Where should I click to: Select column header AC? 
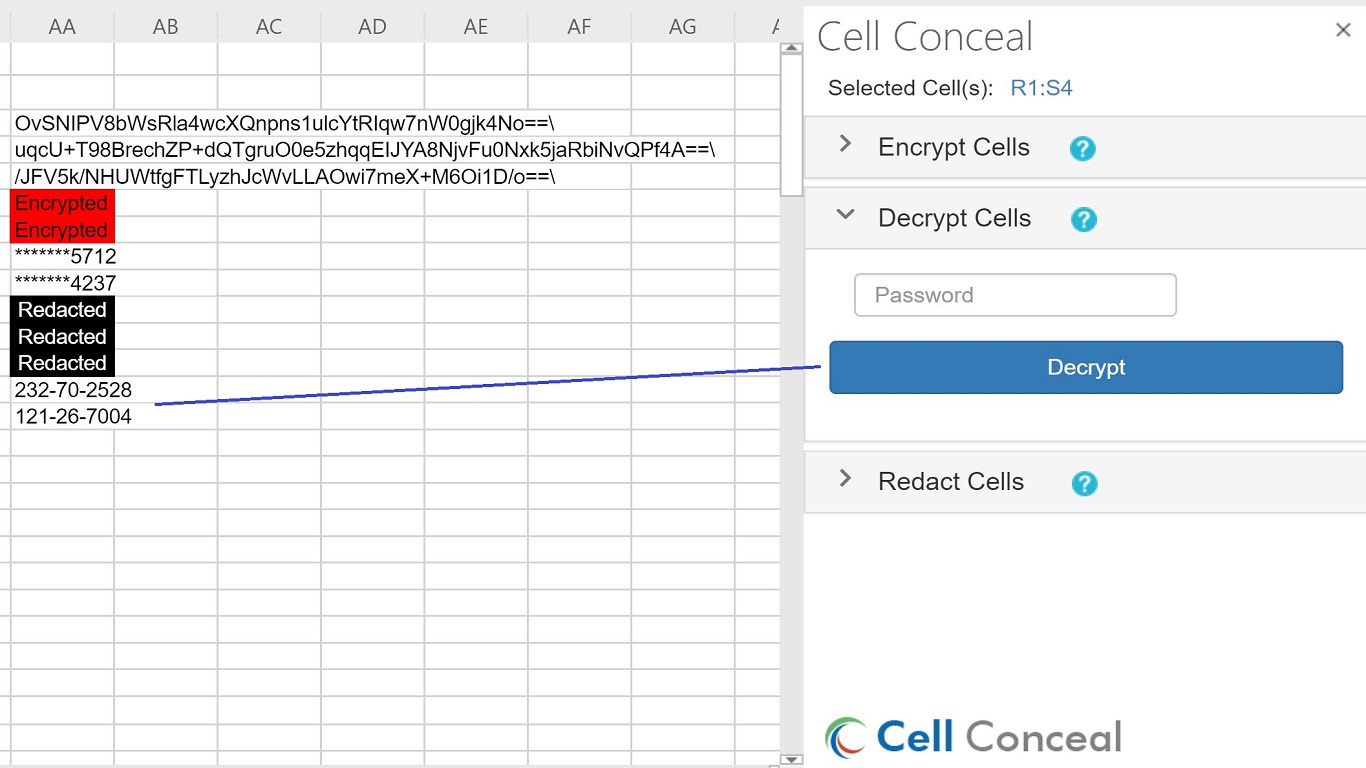coord(269,27)
